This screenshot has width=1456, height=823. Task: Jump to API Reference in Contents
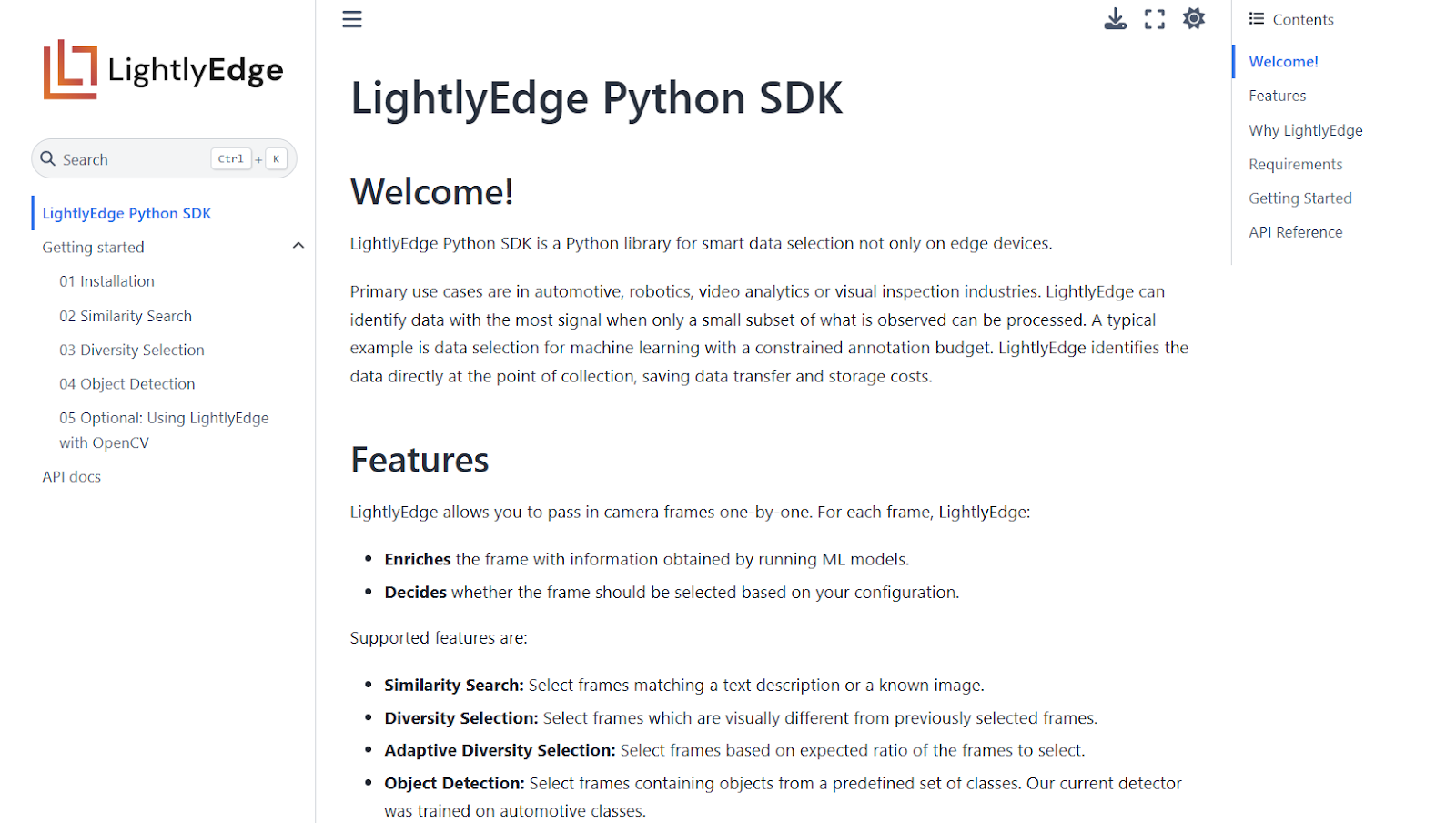coord(1295,232)
